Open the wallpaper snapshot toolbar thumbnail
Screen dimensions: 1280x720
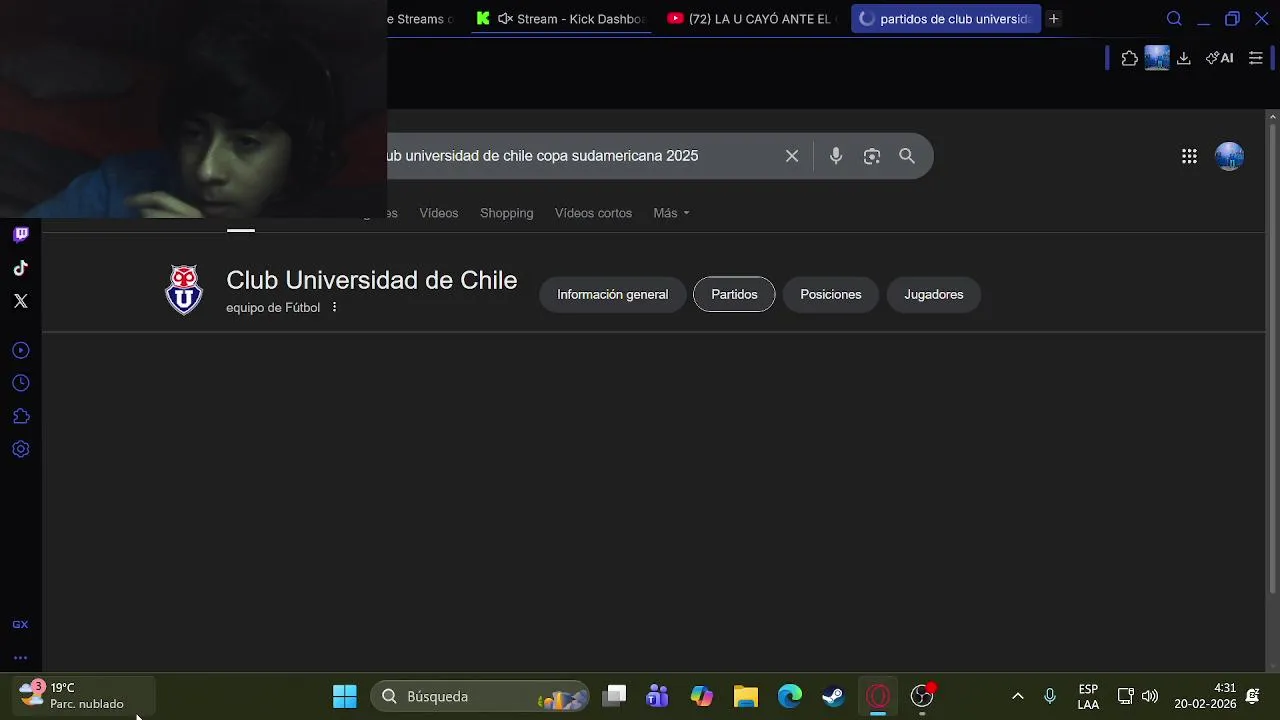click(1157, 58)
